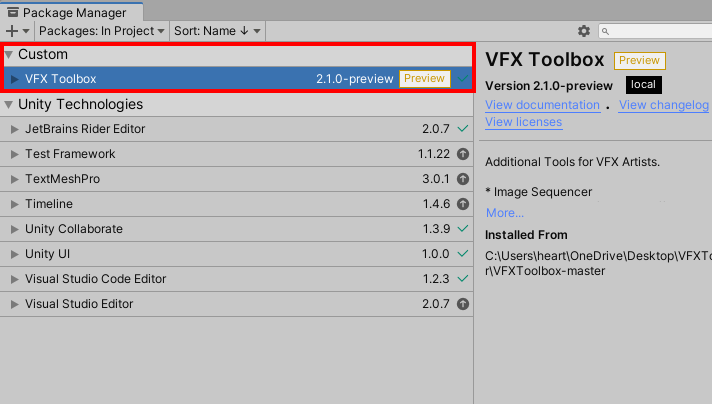The width and height of the screenshot is (712, 404).
Task: Expand the Visual Studio Code Editor versions arrow
Action: (15, 279)
